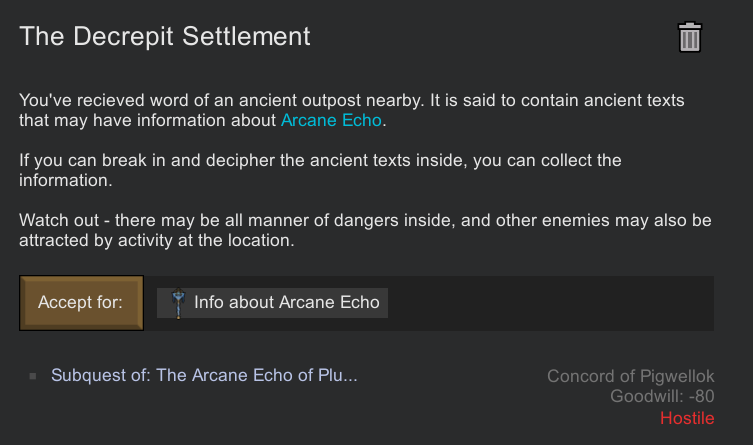Click the small bullet before Subquest
The image size is (753, 445).
coord(33,377)
